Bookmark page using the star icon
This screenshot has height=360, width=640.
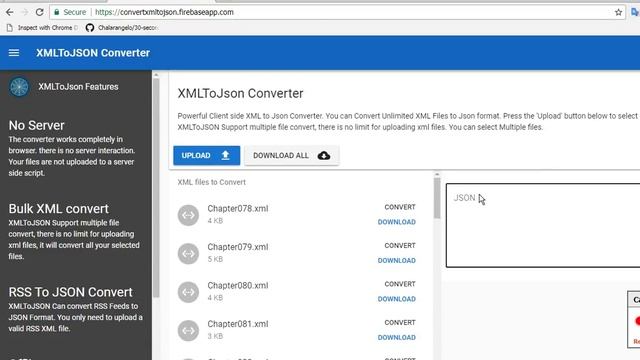point(618,12)
